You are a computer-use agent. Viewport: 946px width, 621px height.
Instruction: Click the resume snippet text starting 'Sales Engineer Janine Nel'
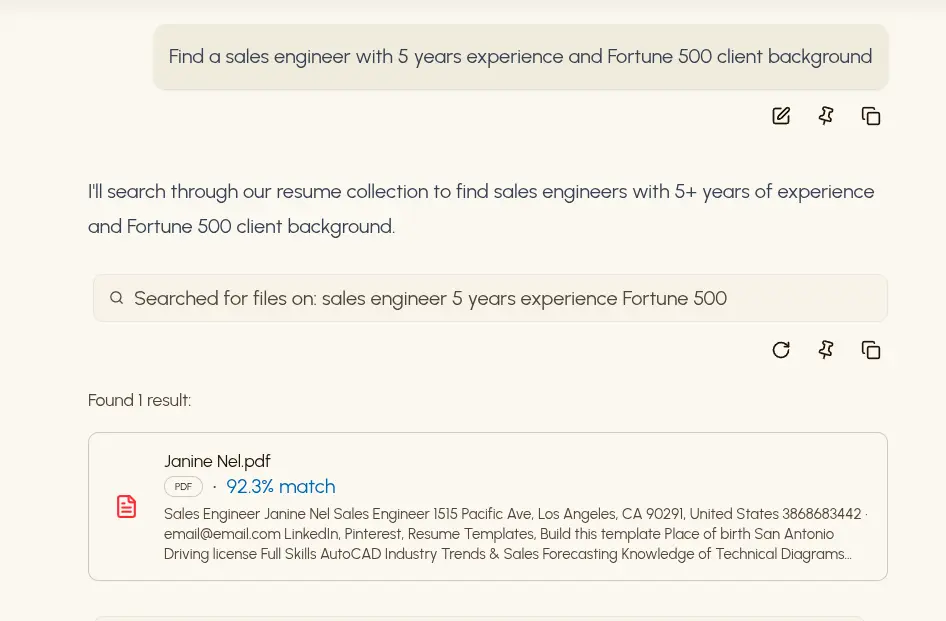point(512,514)
